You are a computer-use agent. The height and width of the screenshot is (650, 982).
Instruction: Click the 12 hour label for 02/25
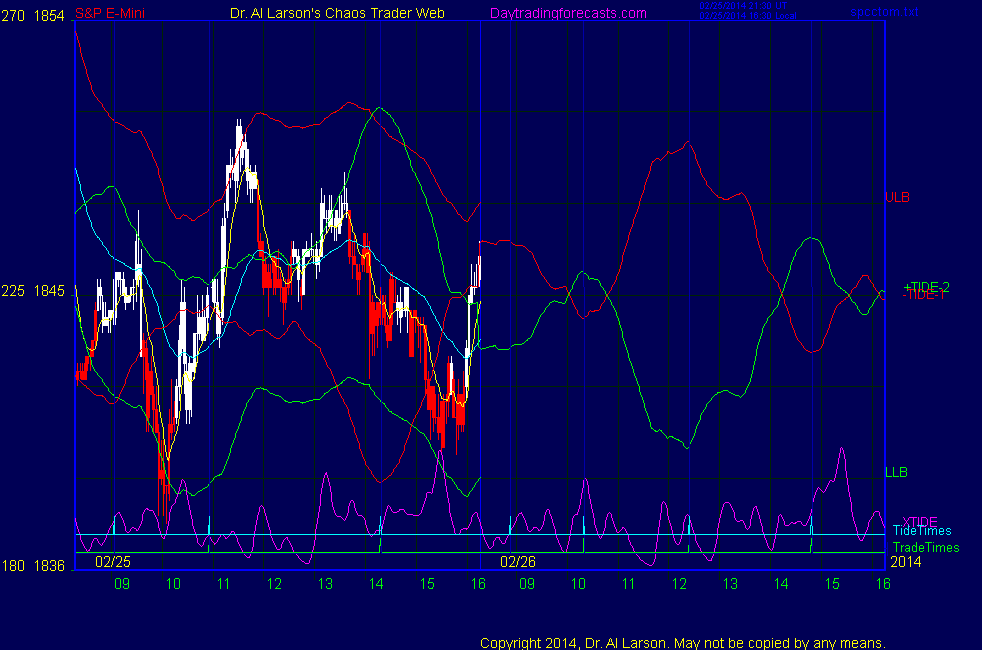click(274, 584)
